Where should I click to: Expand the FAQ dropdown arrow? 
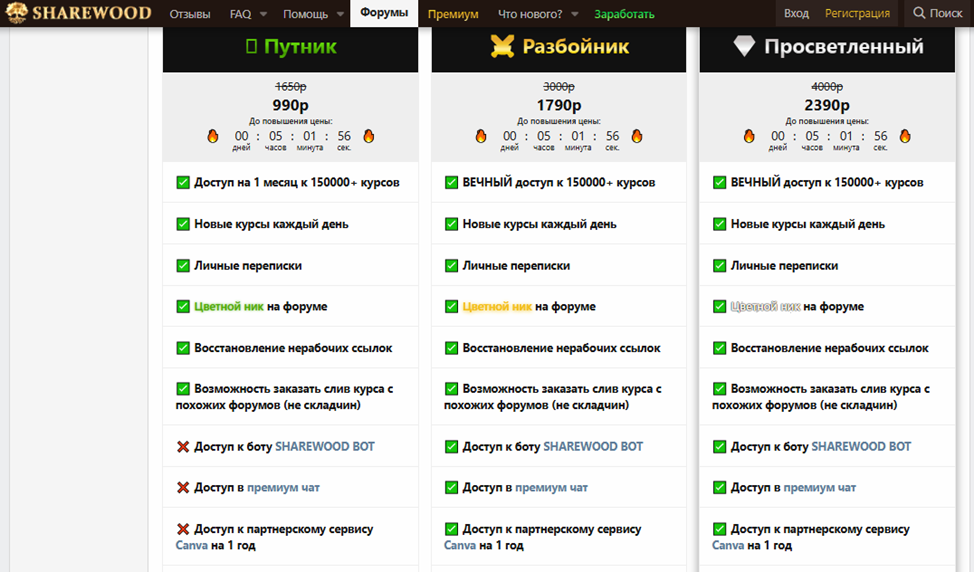click(263, 14)
